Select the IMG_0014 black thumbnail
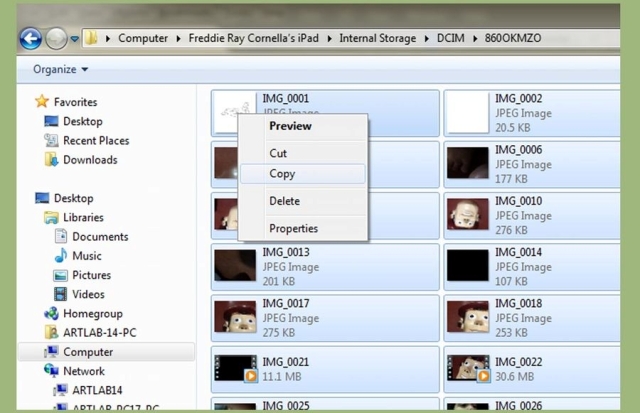 pos(468,266)
